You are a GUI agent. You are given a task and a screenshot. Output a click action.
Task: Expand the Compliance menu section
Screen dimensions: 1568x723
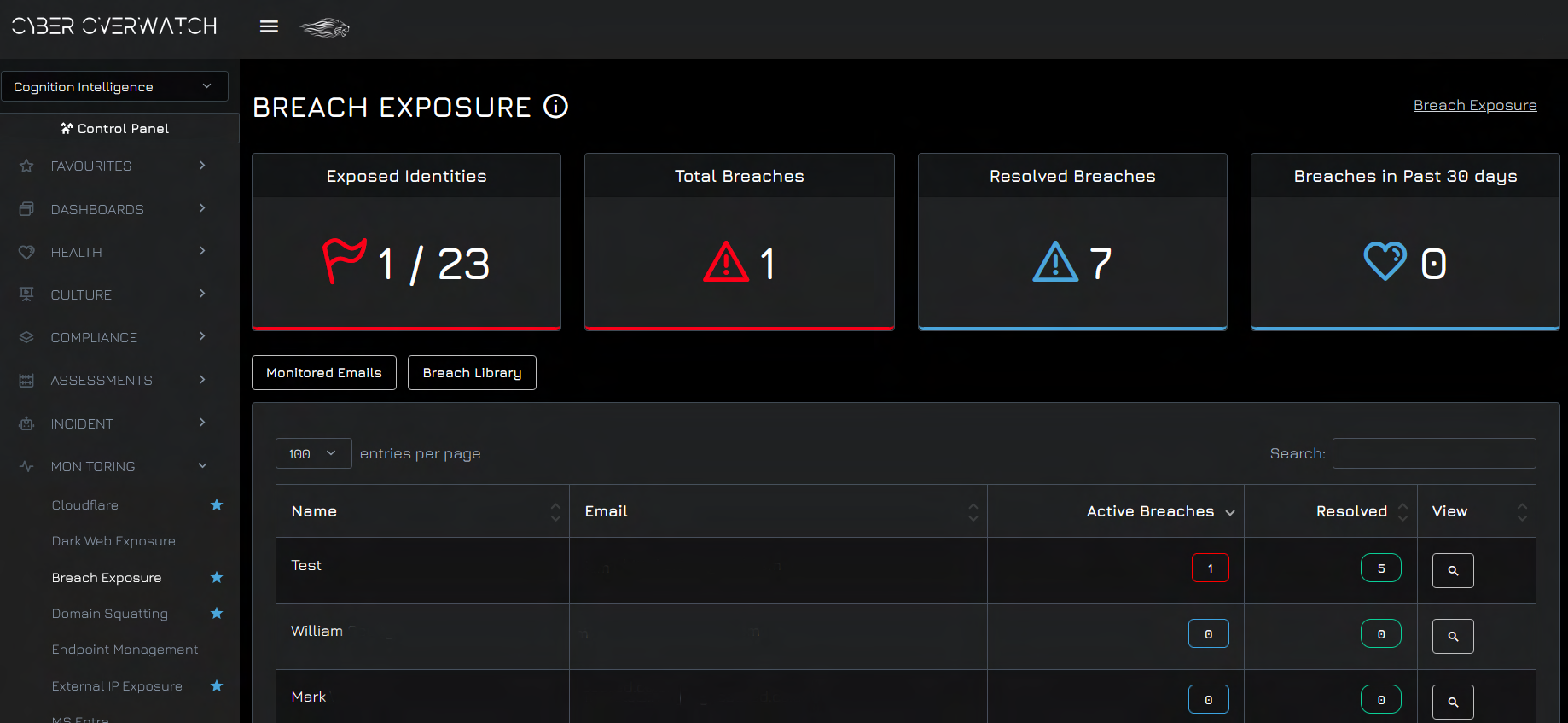[x=119, y=337]
